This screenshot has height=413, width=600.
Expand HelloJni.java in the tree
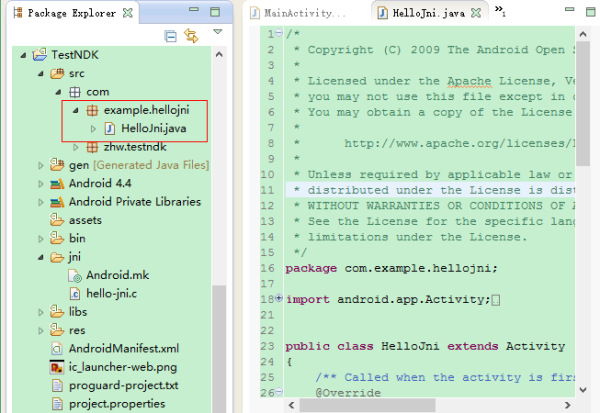pyautogui.click(x=93, y=129)
